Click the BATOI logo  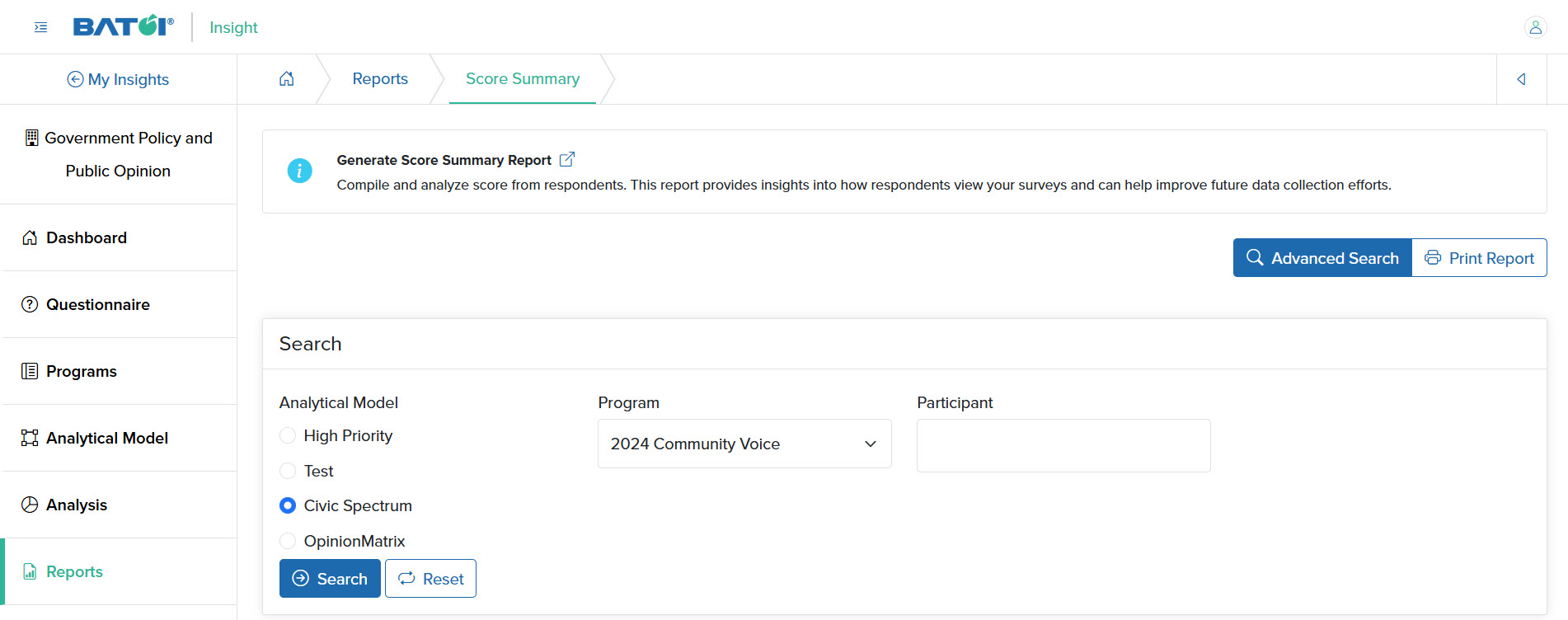click(x=124, y=26)
